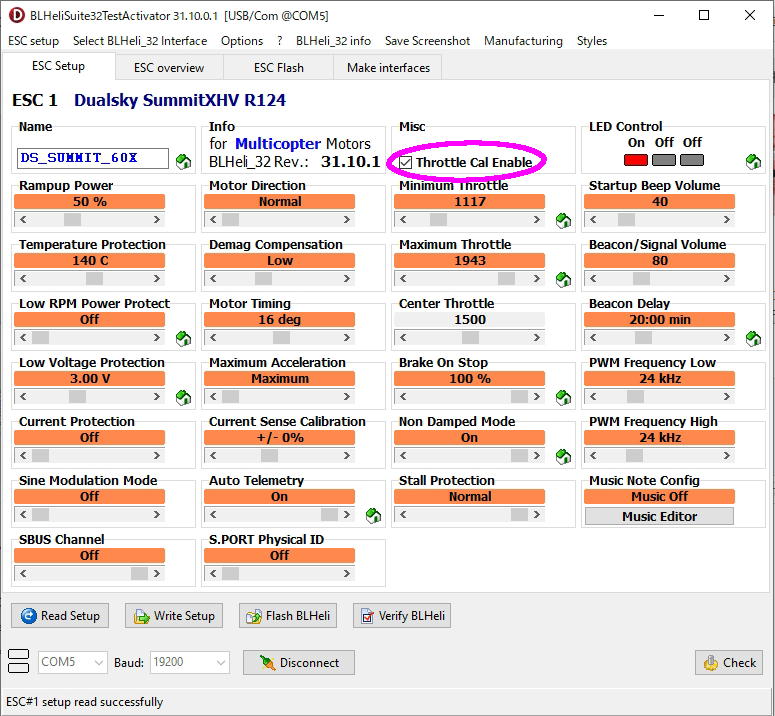This screenshot has width=775, height=716.
Task: Toggle the red LED On box
Action: coord(635,160)
